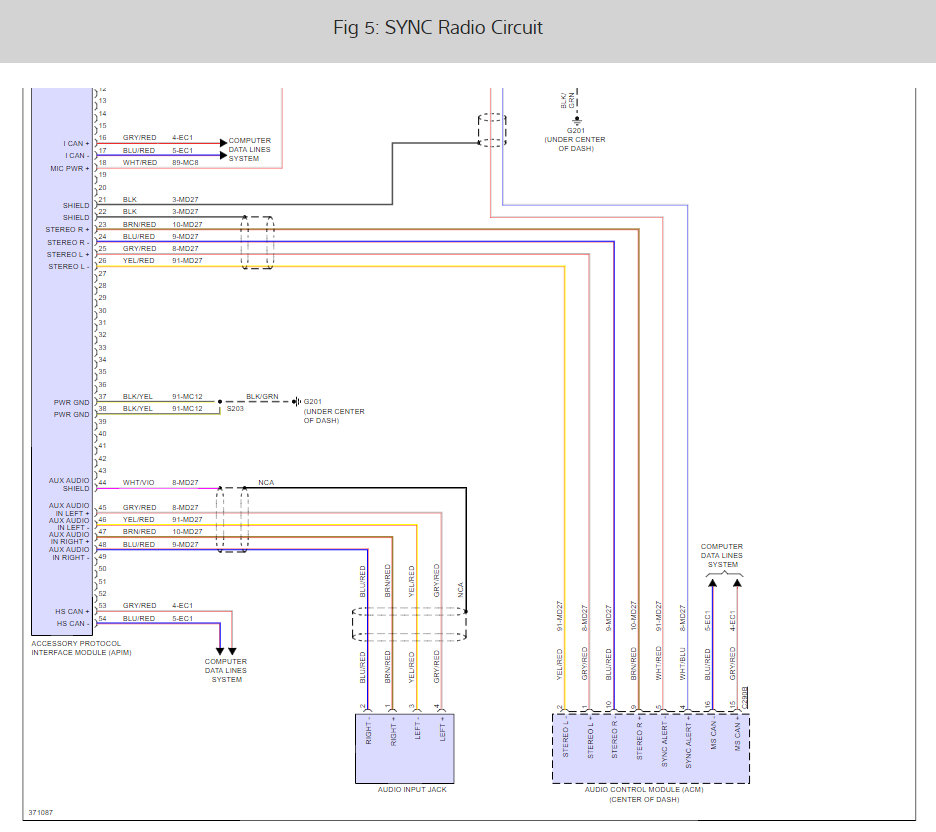Click "STEREO L -" label on the APIM
Viewport: 936px width, 832px height.
[x=69, y=267]
